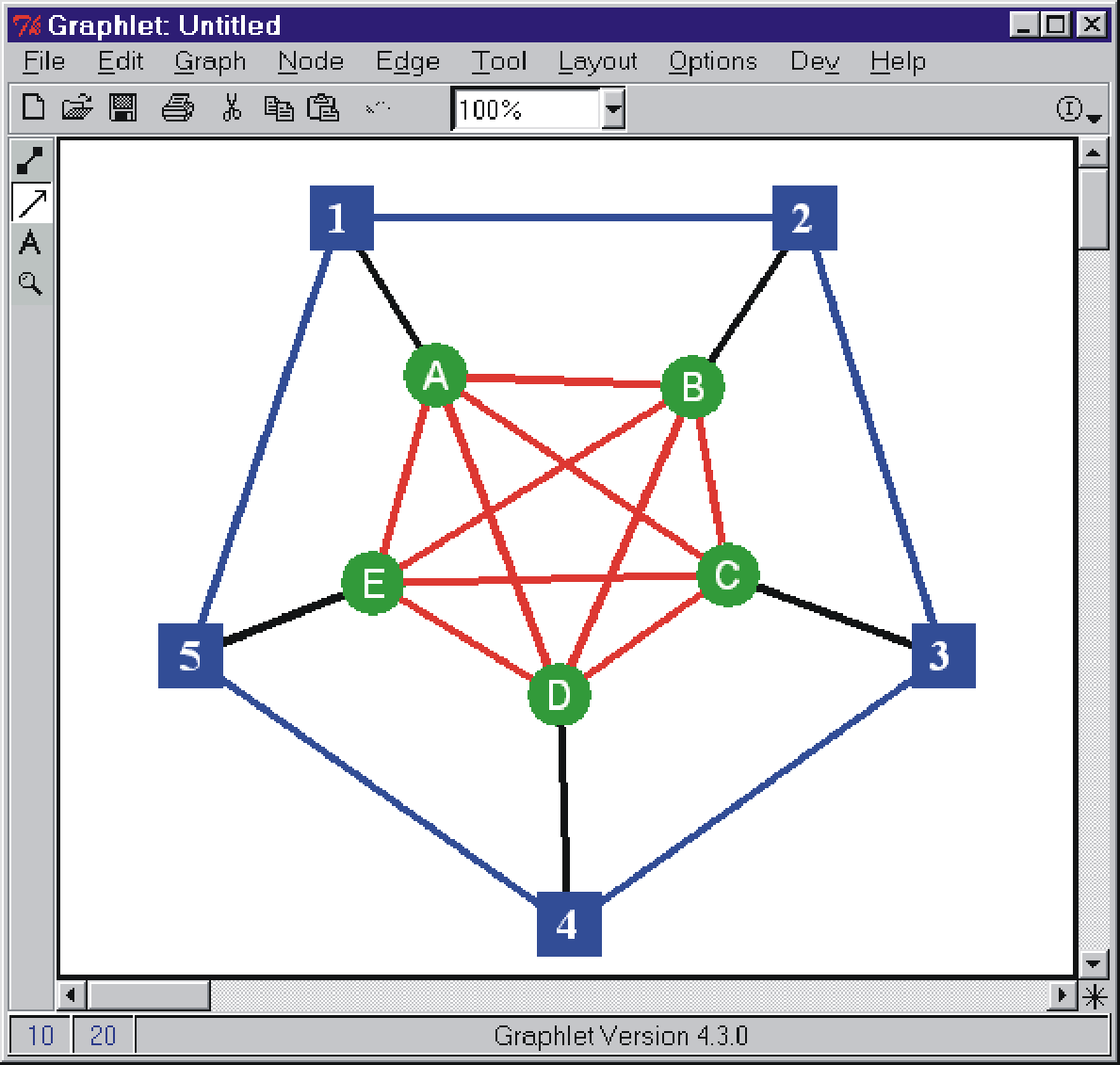This screenshot has width=1120, height=1065.
Task: Activate the create edge tool with squares
Action: pyautogui.click(x=30, y=161)
